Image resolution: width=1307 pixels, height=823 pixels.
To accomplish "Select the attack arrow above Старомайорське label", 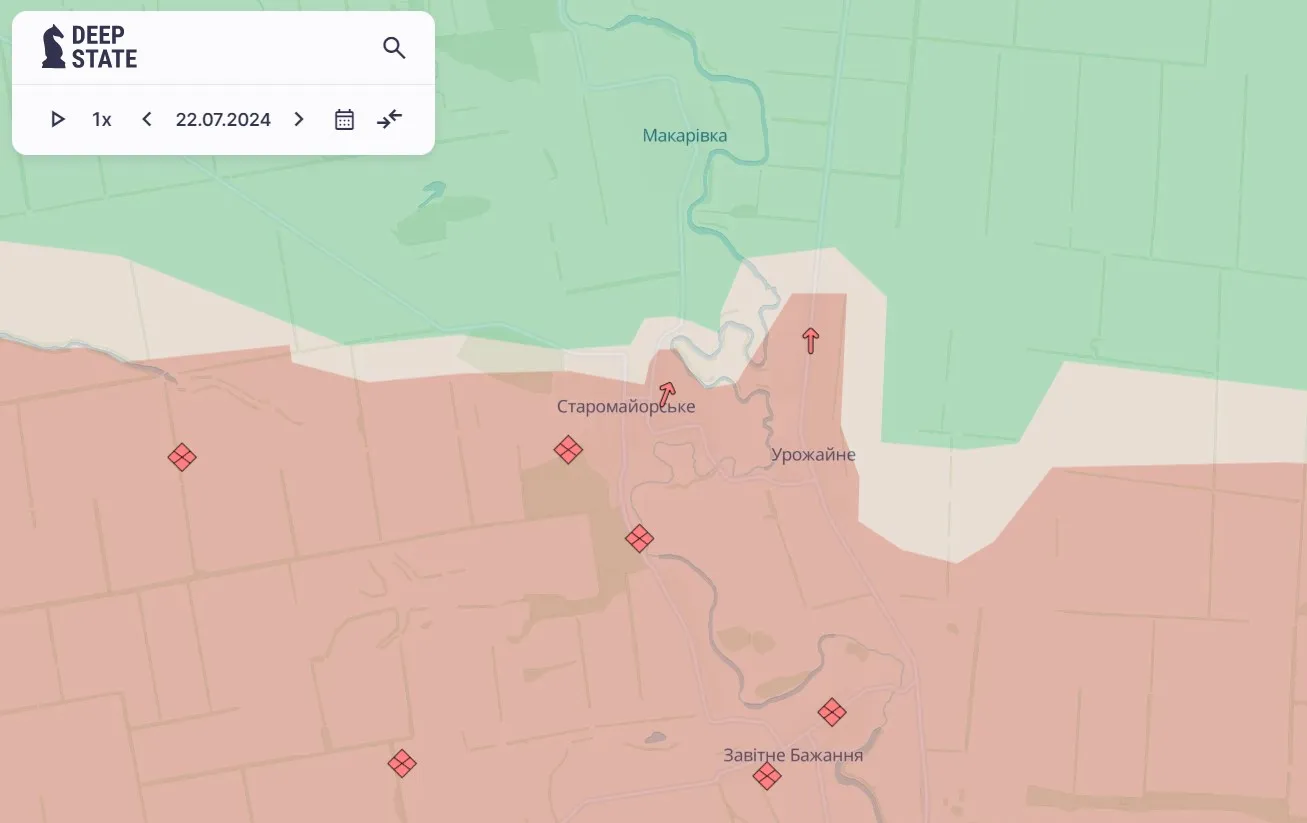I will (666, 394).
